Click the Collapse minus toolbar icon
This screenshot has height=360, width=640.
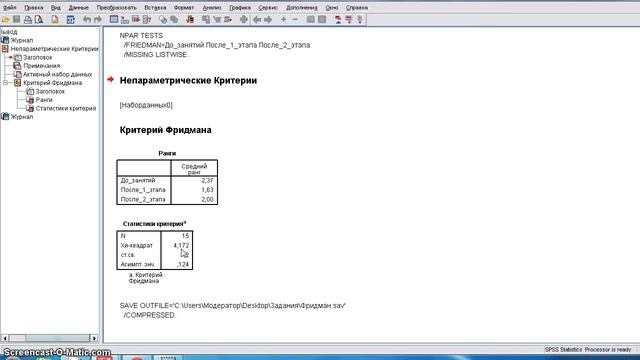pyautogui.click(x=295, y=19)
